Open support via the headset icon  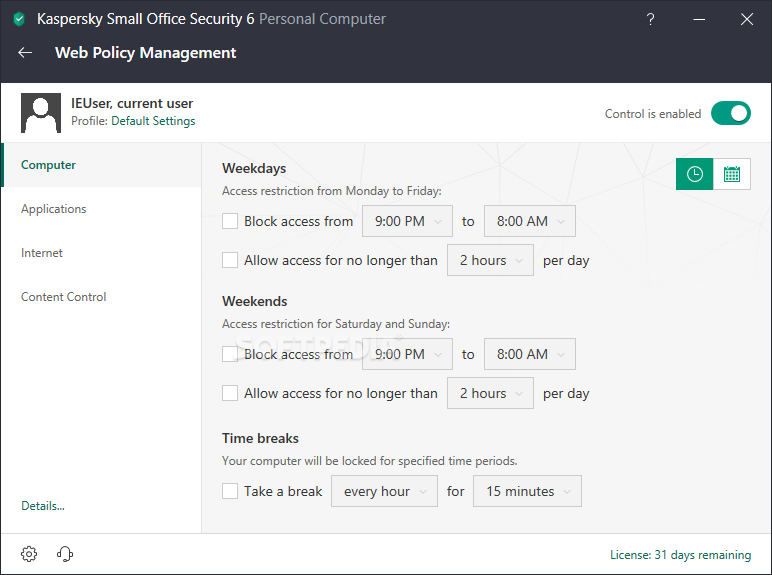click(x=65, y=554)
